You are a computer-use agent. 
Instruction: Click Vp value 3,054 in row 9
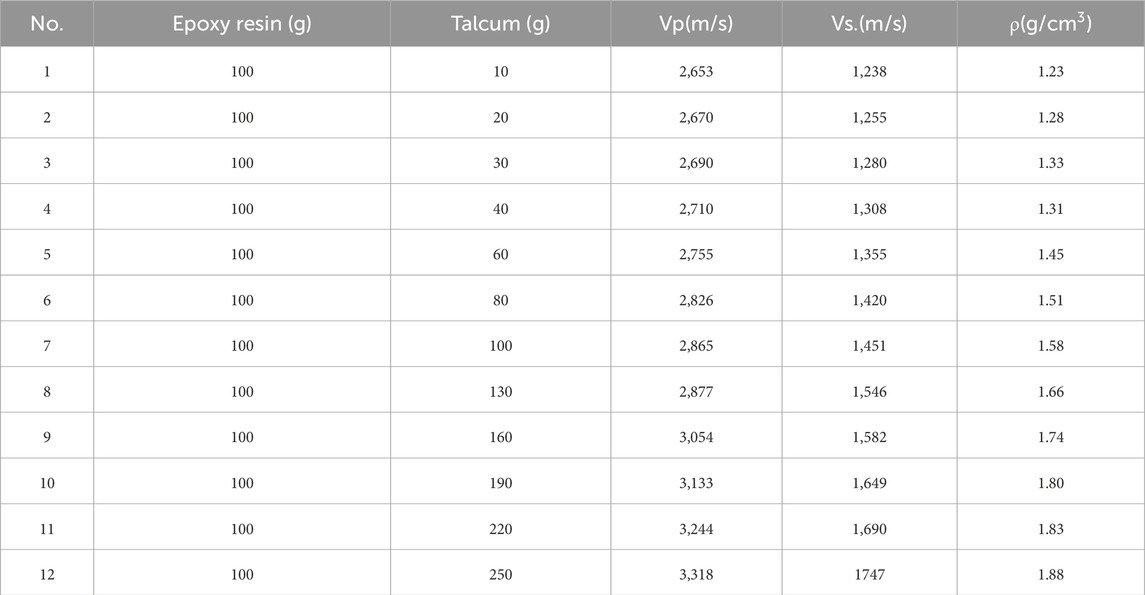click(x=696, y=437)
